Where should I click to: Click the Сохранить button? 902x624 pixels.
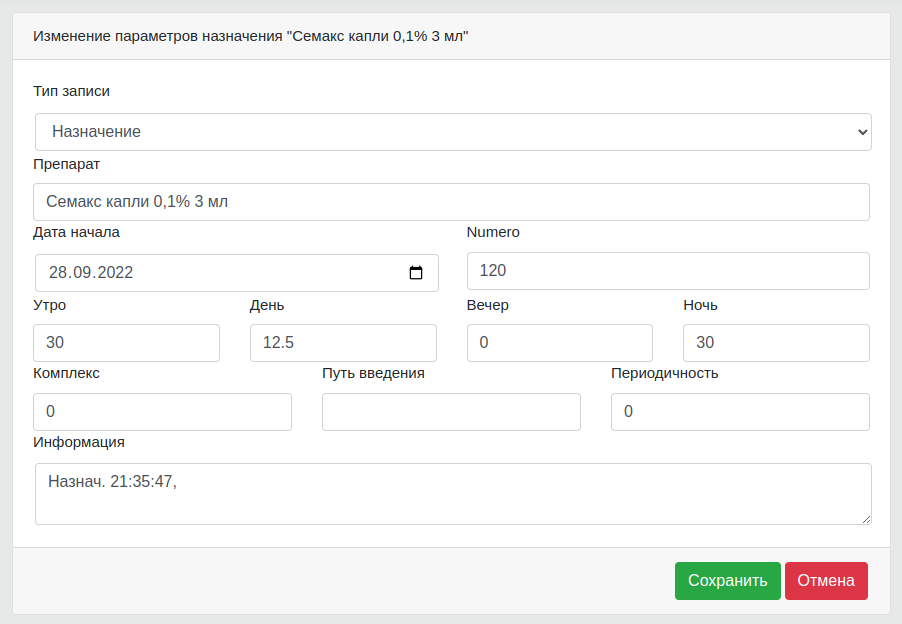pos(728,581)
